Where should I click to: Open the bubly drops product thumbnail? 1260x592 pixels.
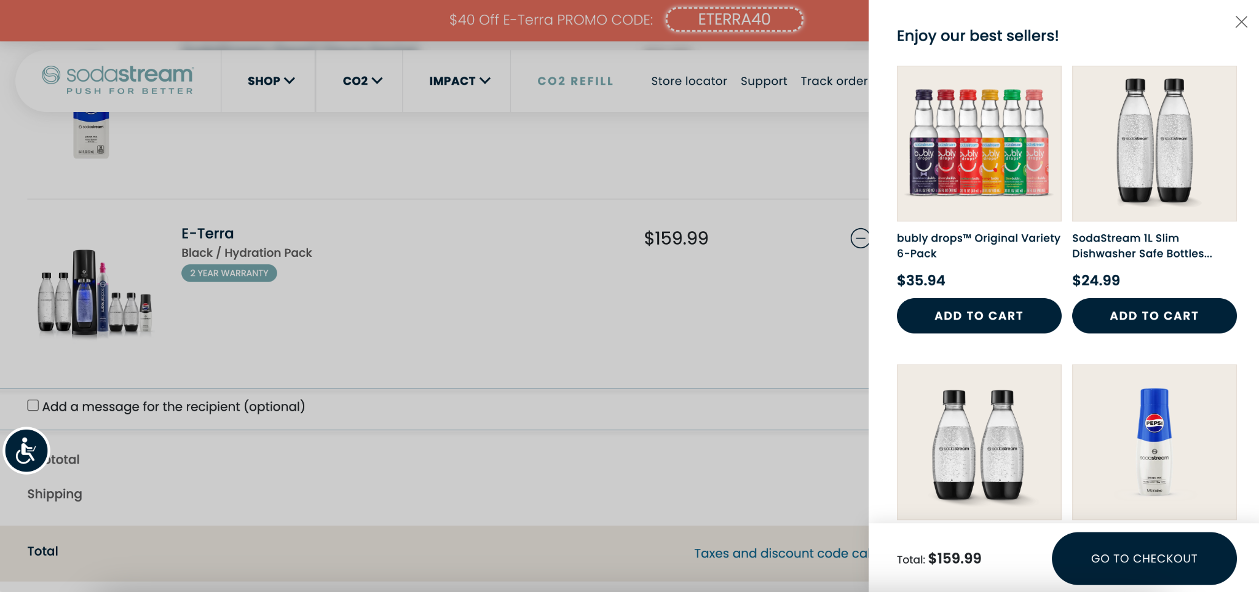(x=979, y=144)
